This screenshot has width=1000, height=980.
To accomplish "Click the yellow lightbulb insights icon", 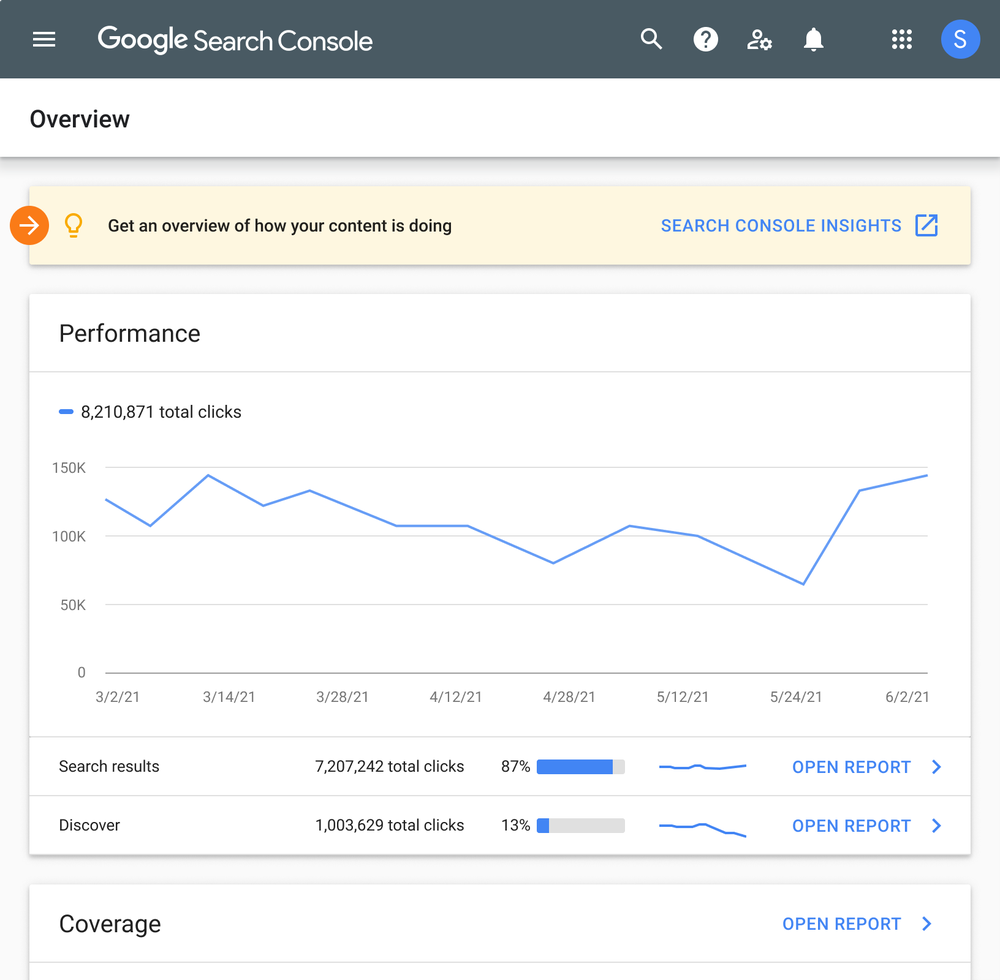I will pos(73,226).
